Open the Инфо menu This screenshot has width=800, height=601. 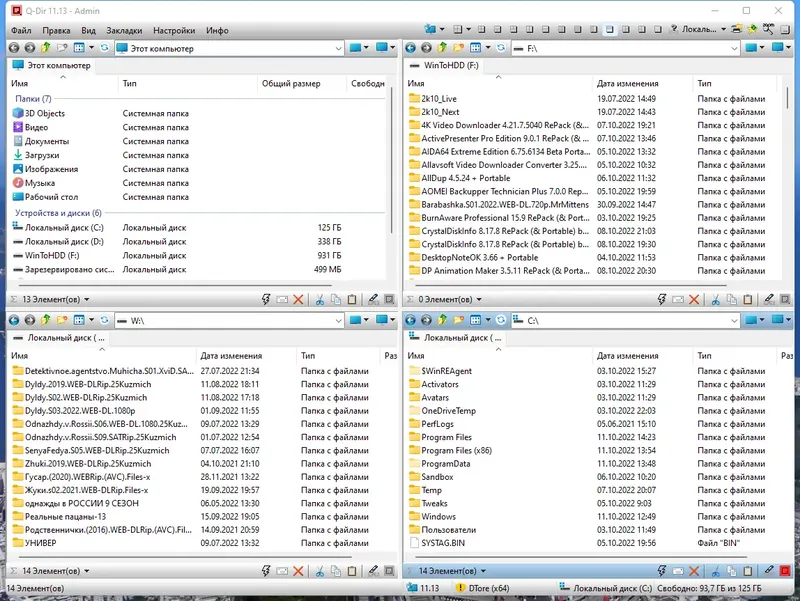coord(217,31)
